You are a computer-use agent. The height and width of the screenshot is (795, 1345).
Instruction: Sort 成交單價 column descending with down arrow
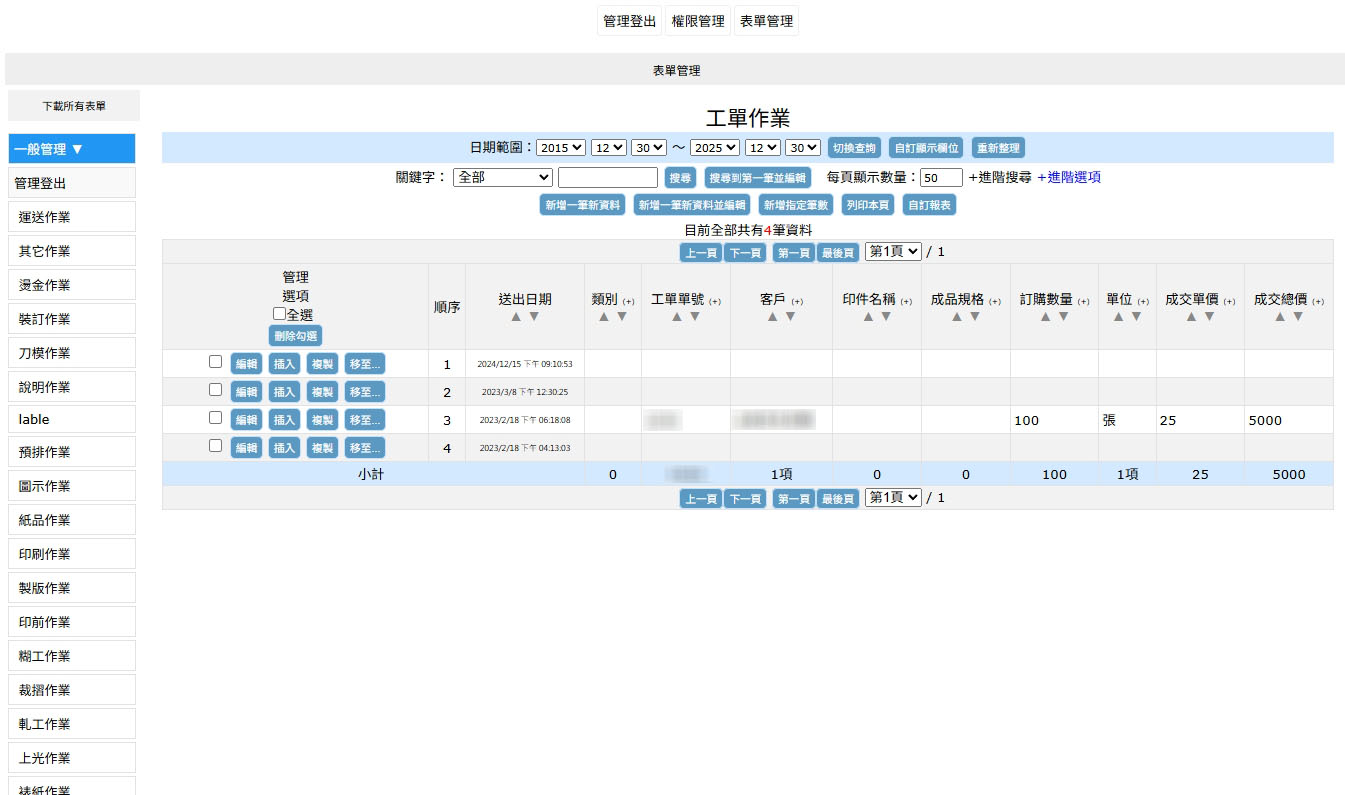click(1209, 316)
